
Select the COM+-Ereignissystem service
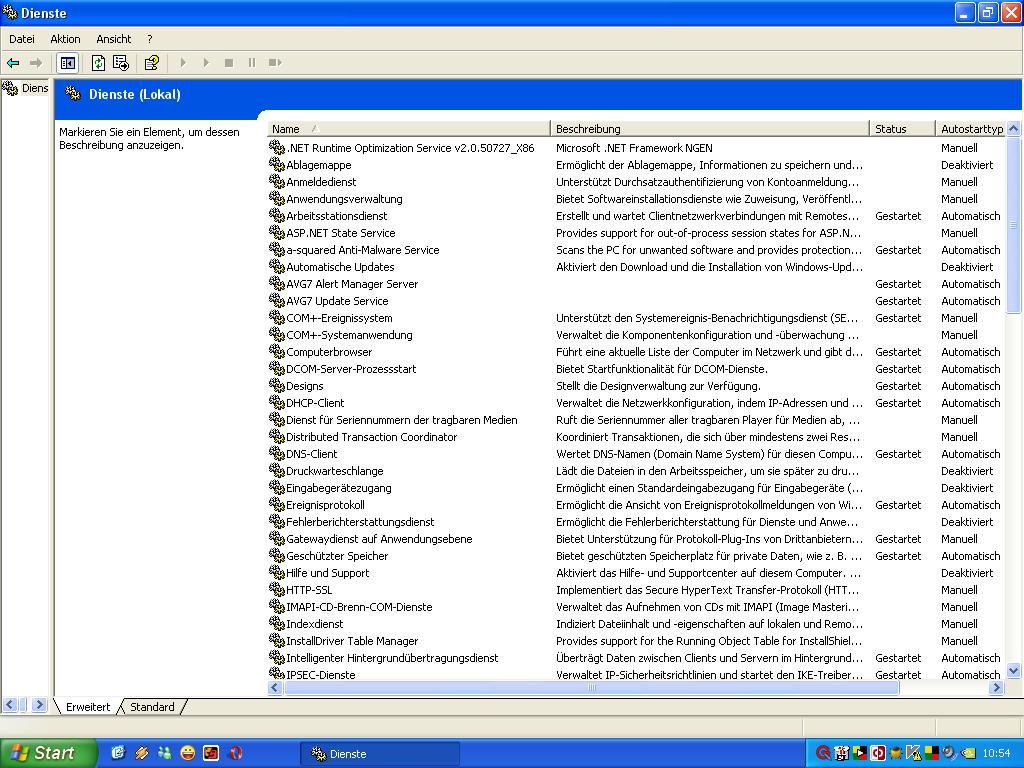tap(339, 317)
